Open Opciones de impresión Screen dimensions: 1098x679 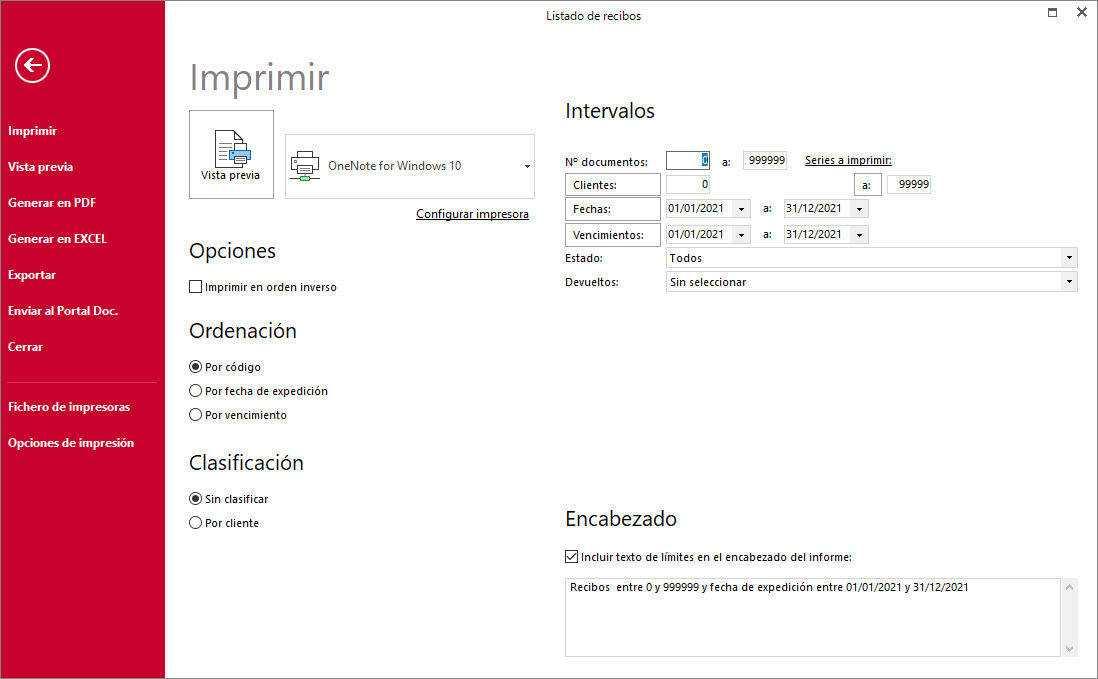[x=71, y=443]
